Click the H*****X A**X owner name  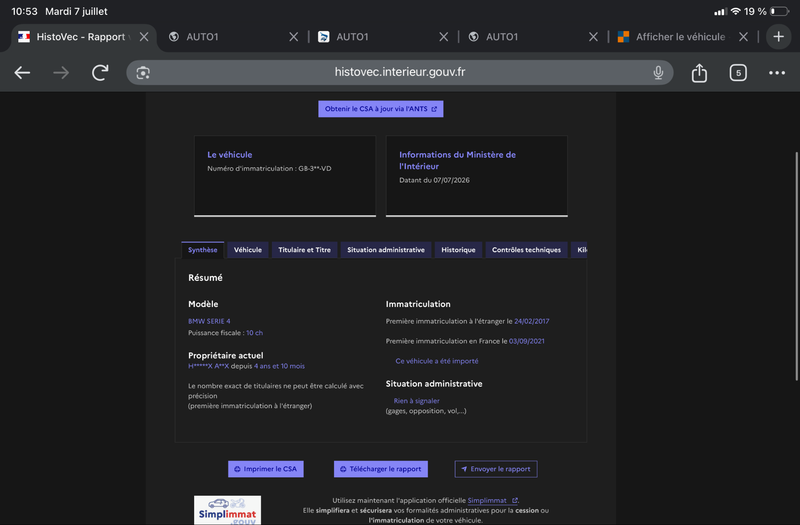[208, 366]
